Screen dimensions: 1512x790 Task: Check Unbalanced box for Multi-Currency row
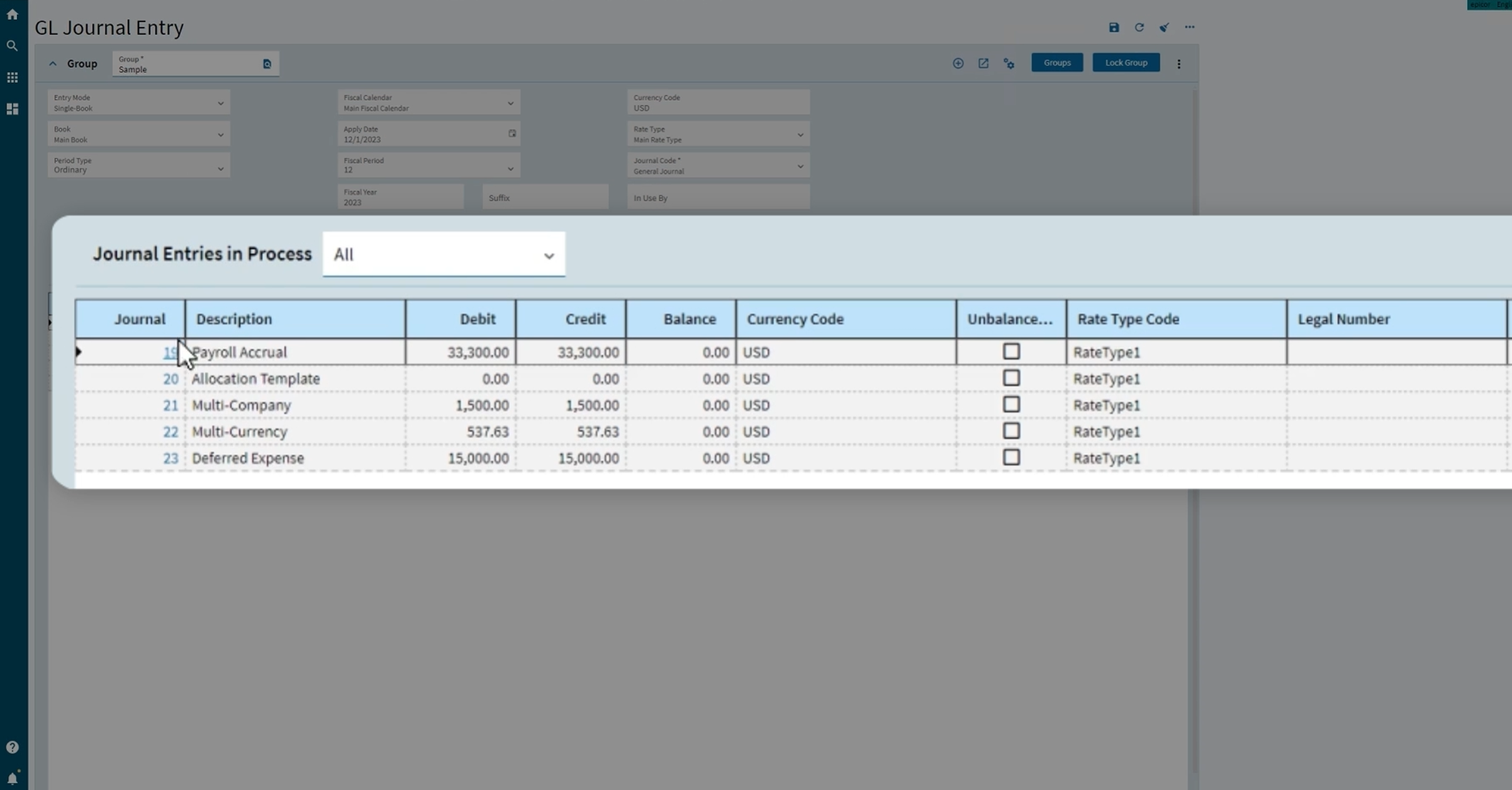(x=1011, y=431)
